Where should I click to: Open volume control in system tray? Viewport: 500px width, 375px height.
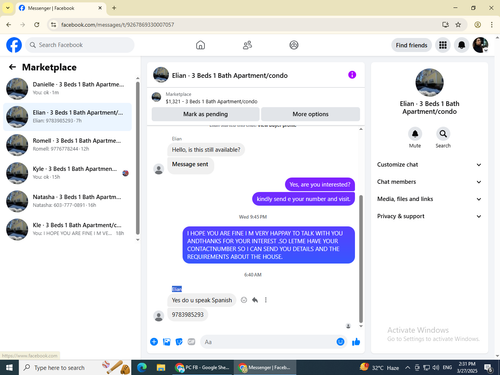[x=435, y=368]
